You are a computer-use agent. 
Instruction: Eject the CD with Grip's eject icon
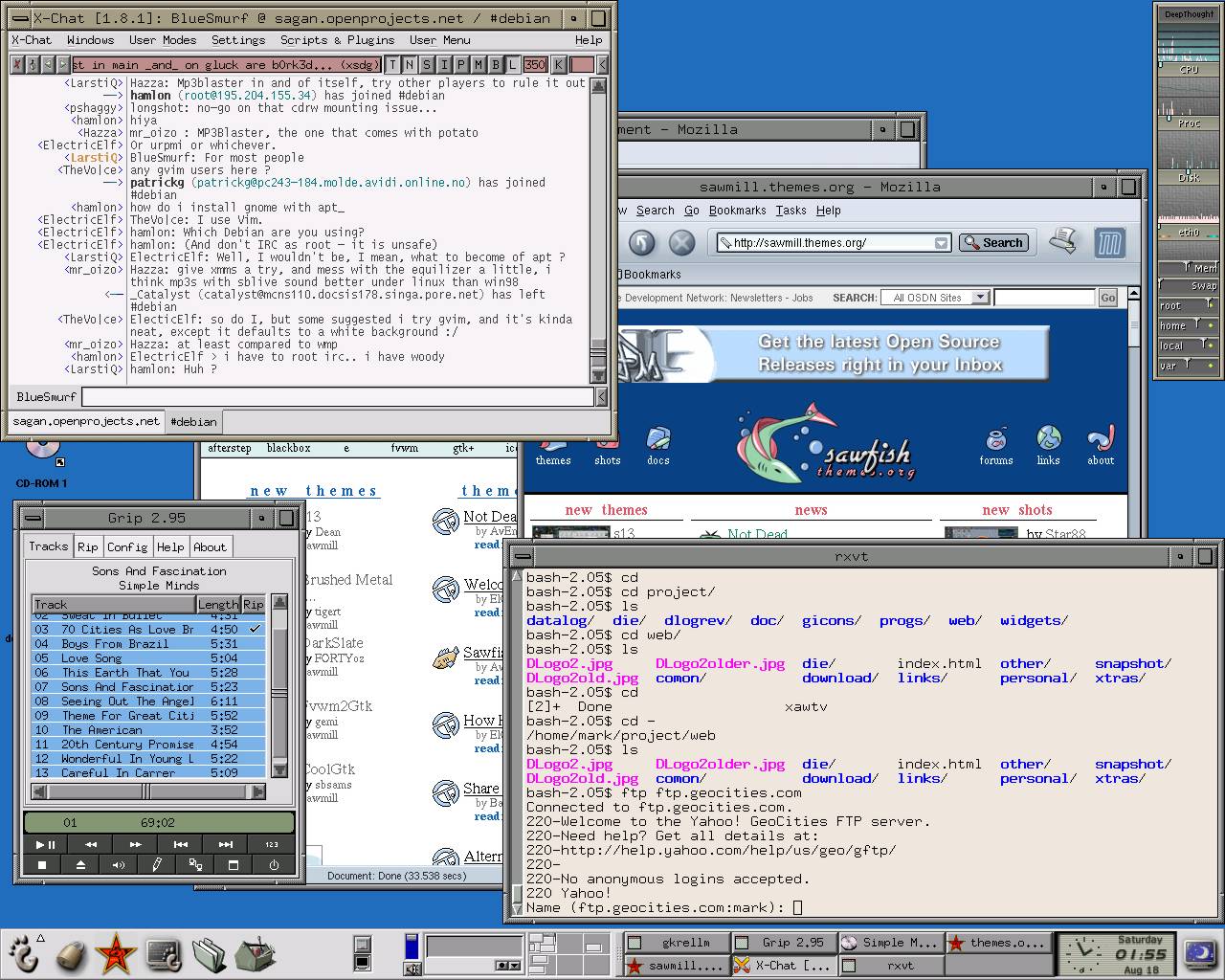tap(80, 864)
